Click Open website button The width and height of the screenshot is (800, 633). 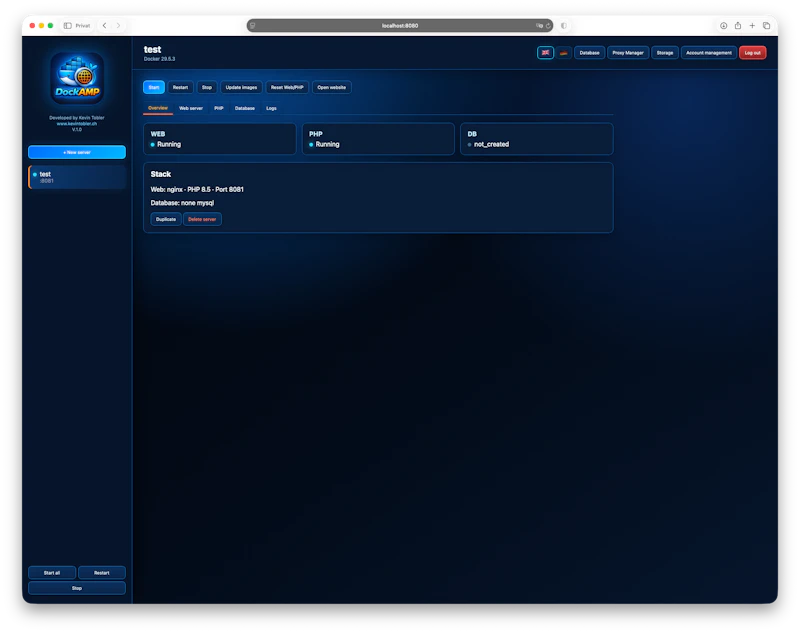pyautogui.click(x=332, y=87)
